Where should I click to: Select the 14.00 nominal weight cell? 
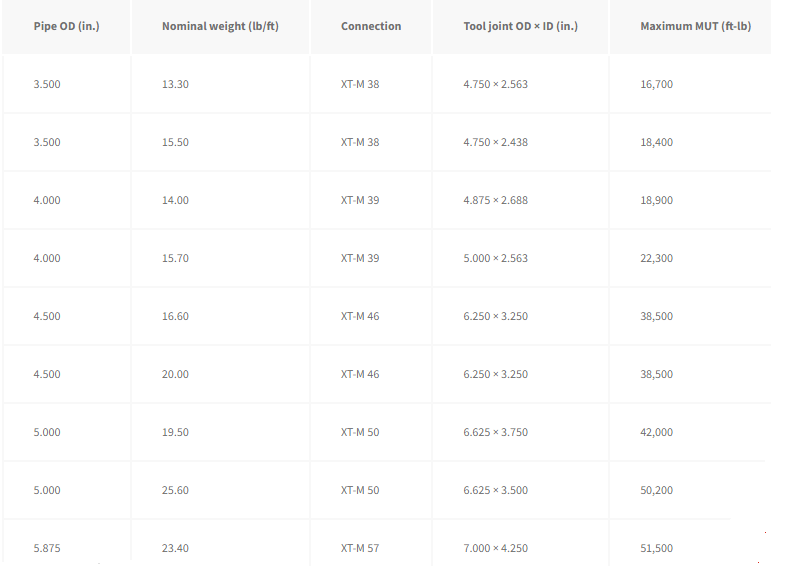coord(175,200)
